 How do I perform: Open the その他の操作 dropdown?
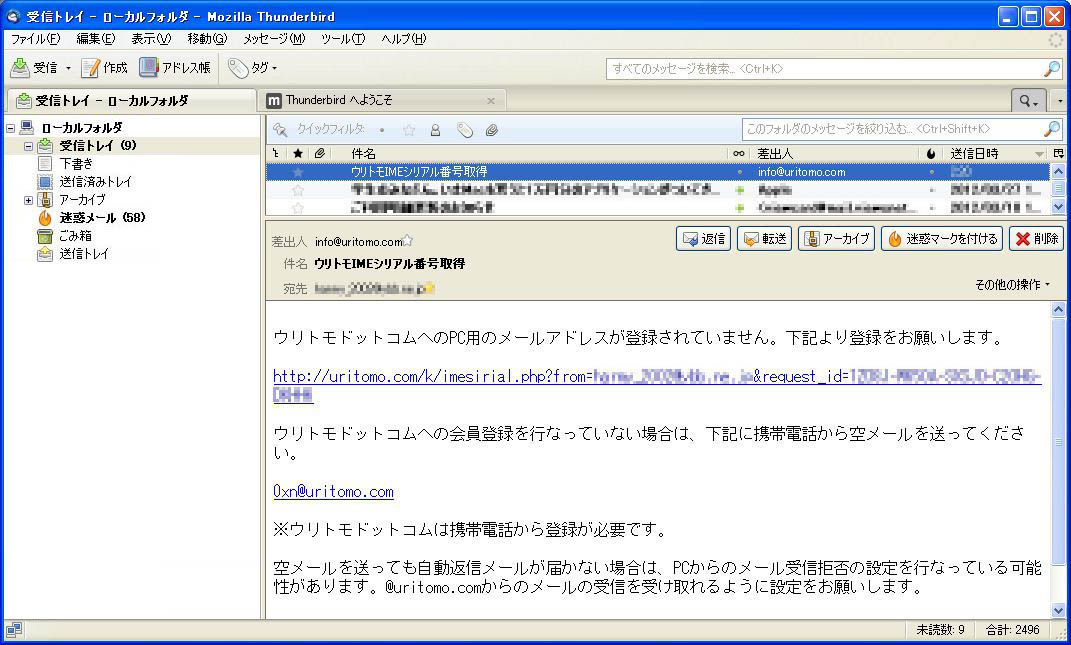coord(1012,285)
